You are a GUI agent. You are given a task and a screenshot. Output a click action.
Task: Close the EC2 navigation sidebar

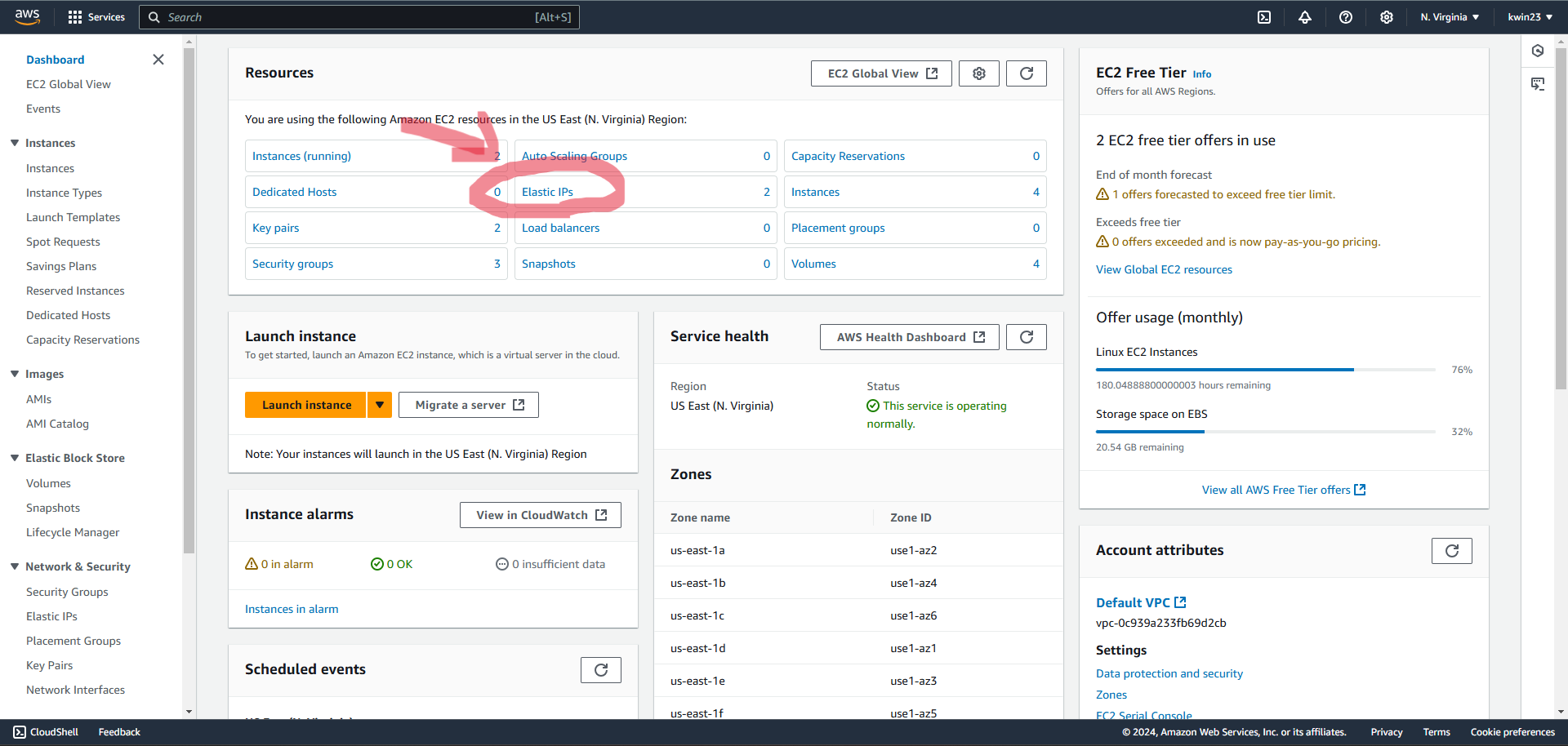[x=158, y=60]
